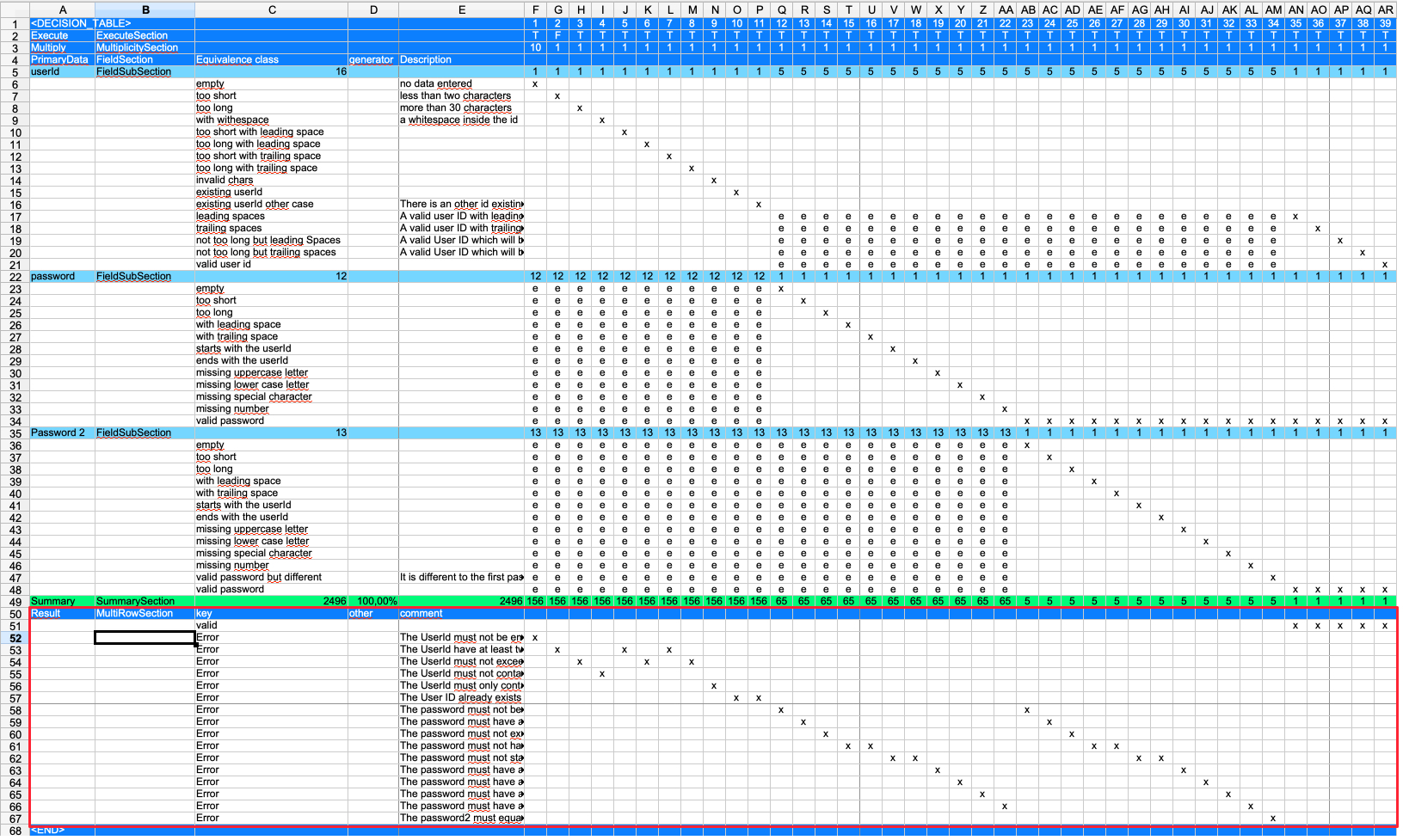Click the Summary cell
Image resolution: width=1403 pixels, height=840 pixels.
click(62, 601)
